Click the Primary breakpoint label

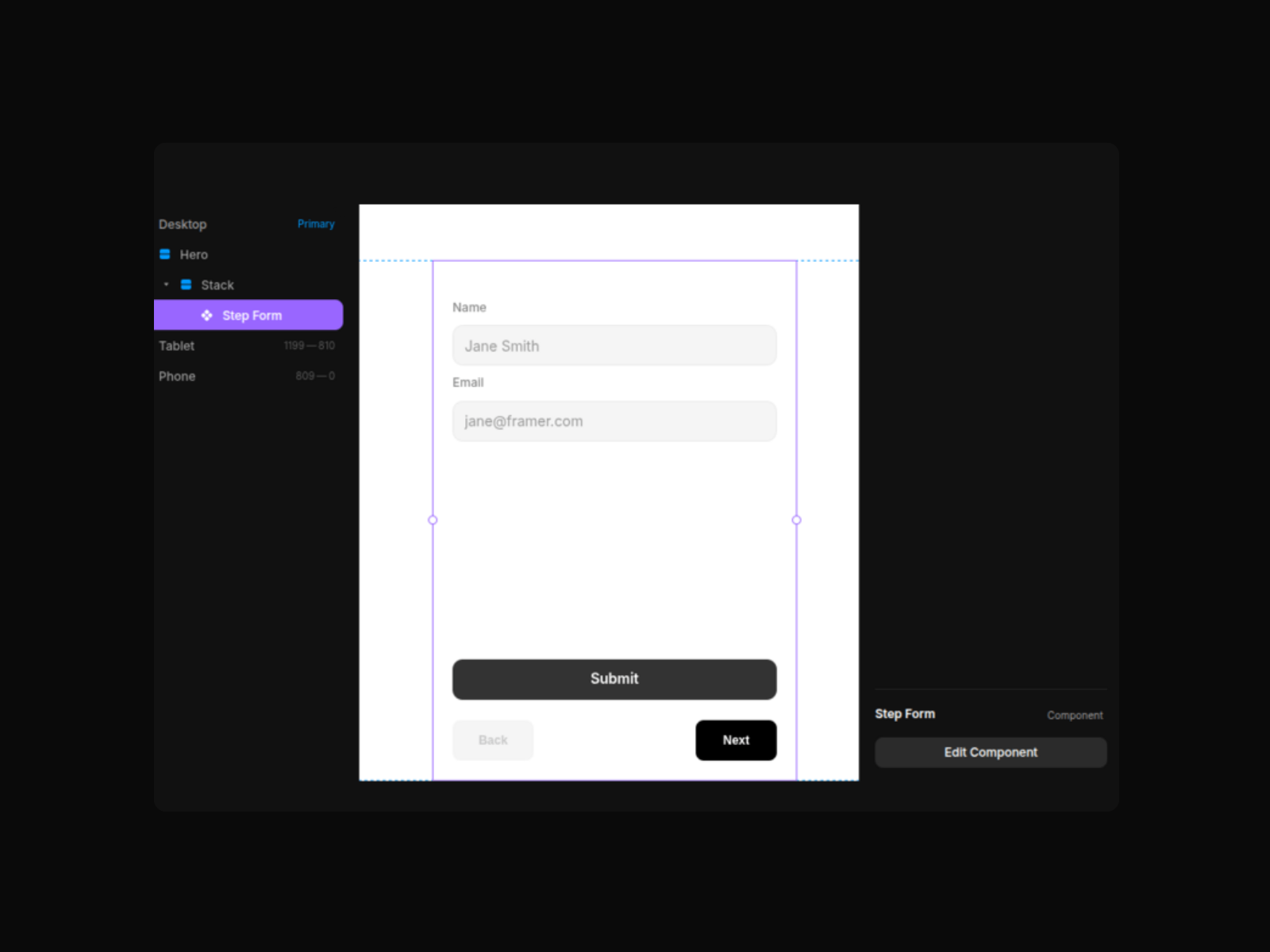pyautogui.click(x=316, y=225)
